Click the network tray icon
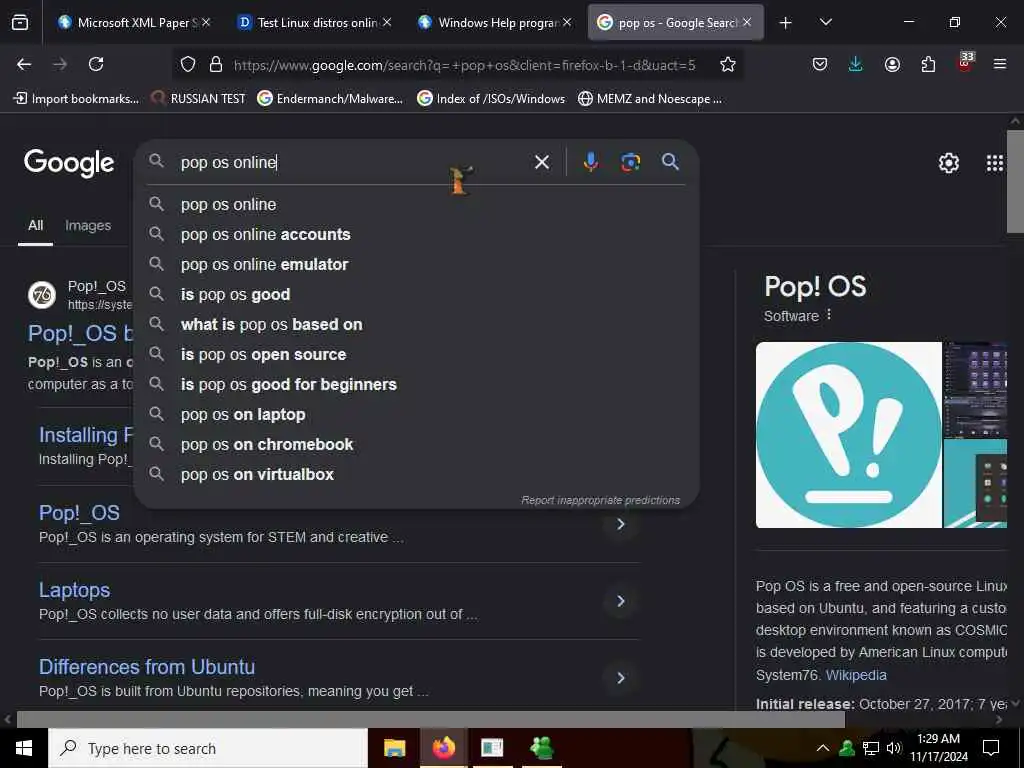The height and width of the screenshot is (768, 1024). pos(871,748)
